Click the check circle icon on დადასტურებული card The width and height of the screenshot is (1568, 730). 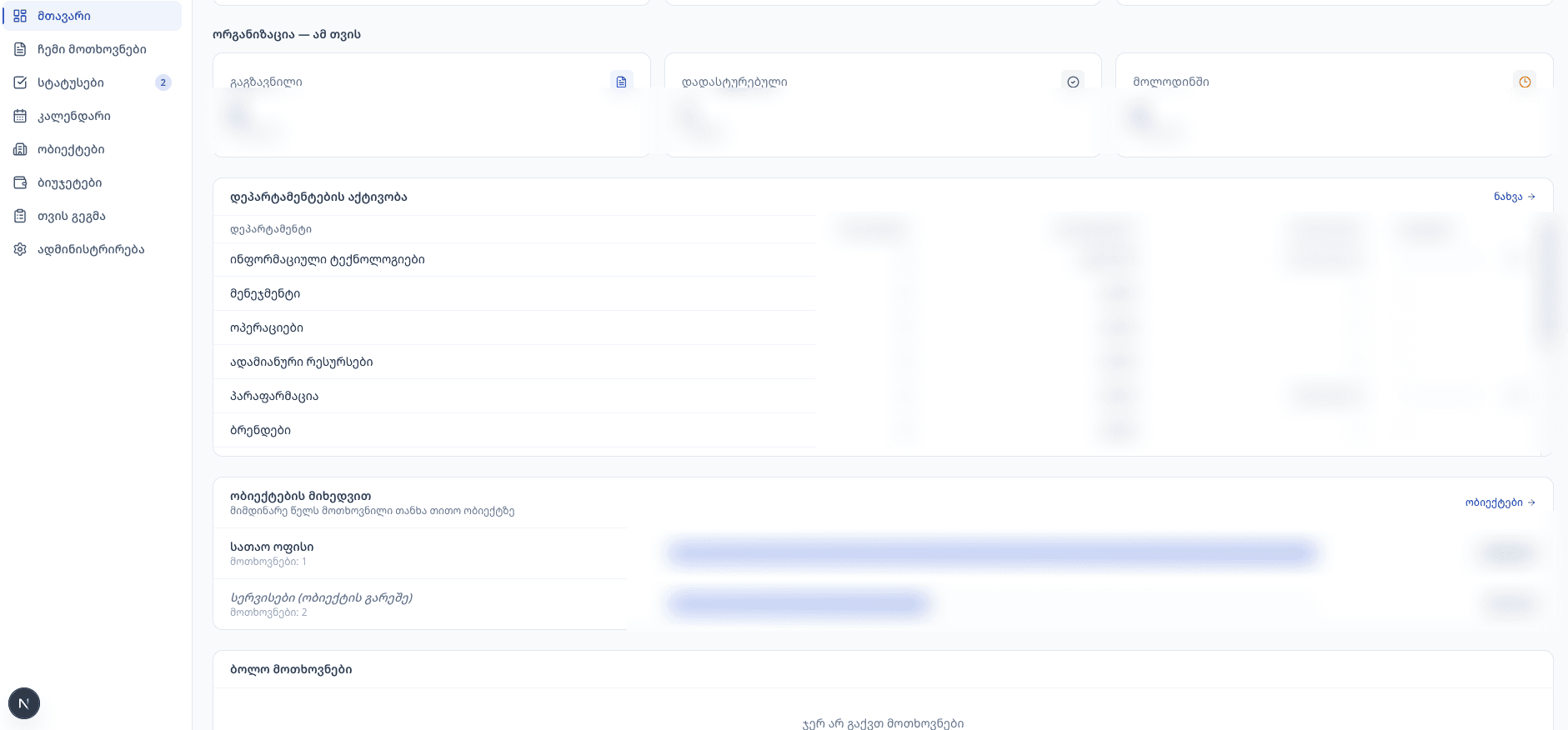(1073, 82)
